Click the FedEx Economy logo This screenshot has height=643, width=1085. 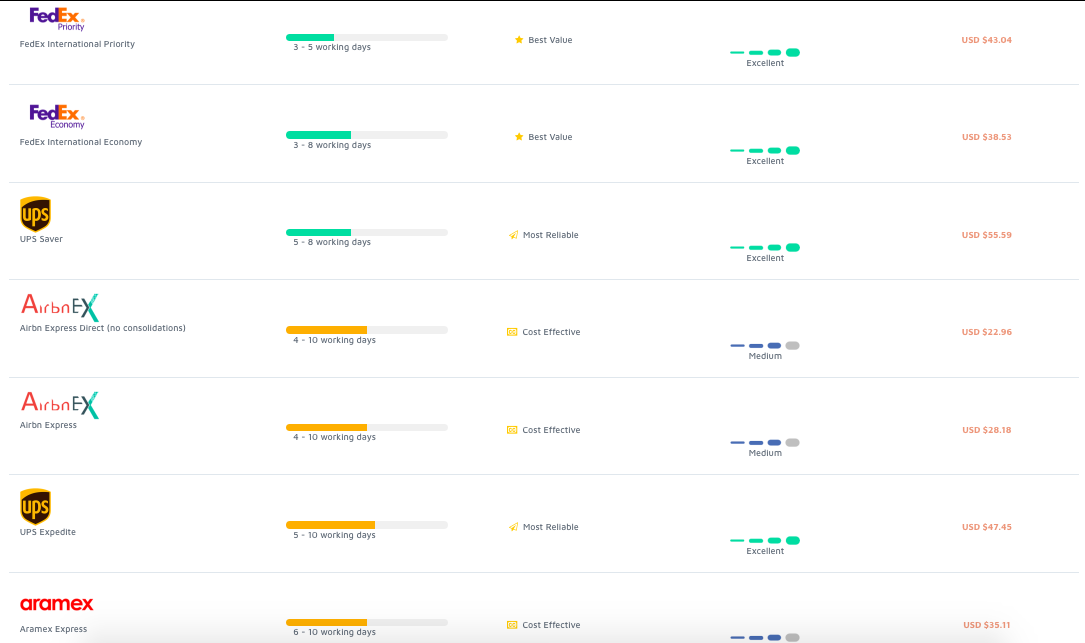pos(57,116)
